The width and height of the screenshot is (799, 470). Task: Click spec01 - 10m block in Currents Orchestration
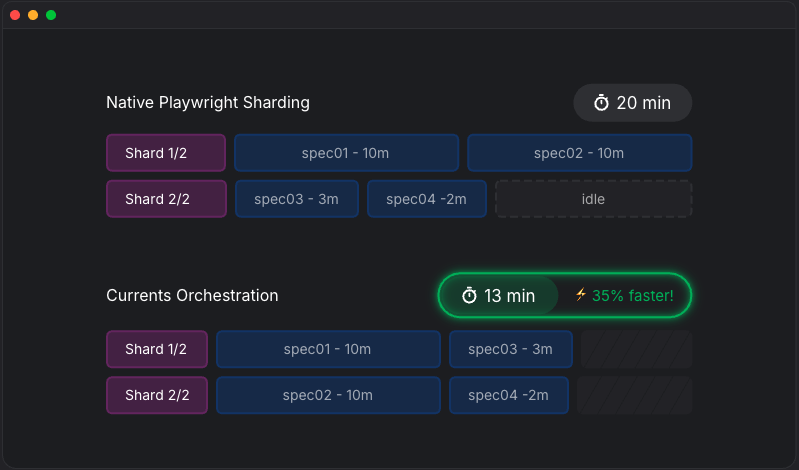coord(328,349)
